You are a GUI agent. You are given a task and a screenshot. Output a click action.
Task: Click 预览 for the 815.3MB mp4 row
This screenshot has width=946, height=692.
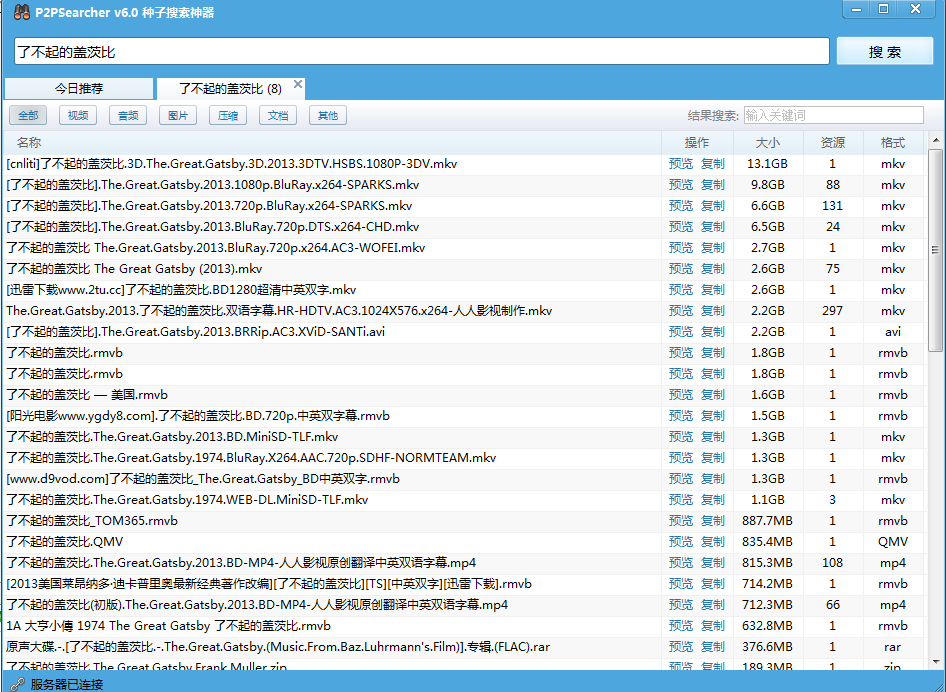click(681, 563)
